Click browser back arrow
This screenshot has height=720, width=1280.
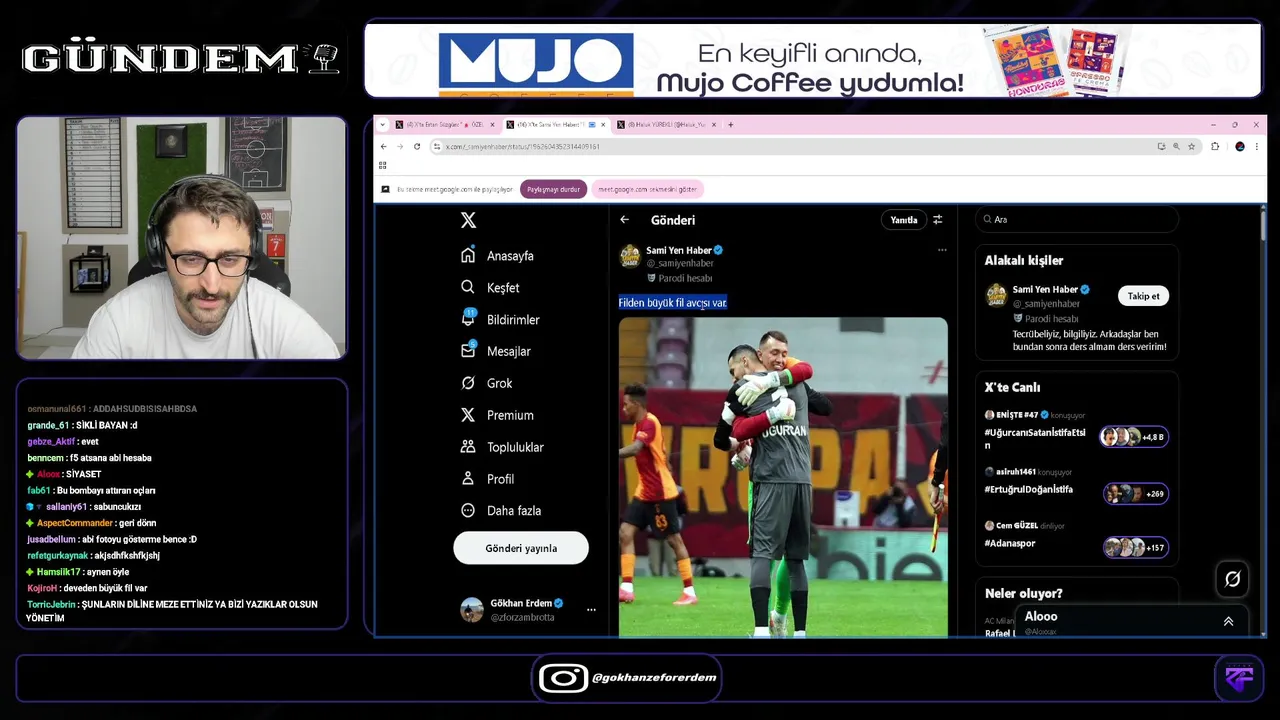click(383, 146)
